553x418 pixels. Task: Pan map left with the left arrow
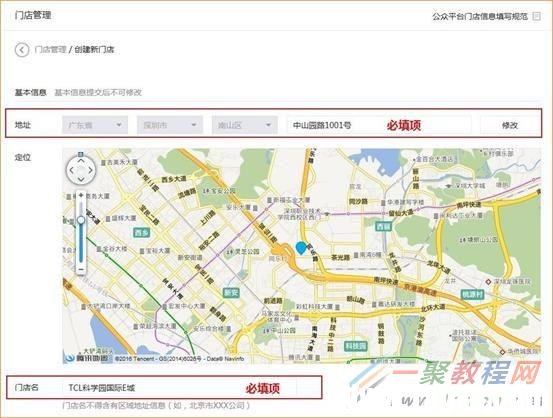point(72,170)
